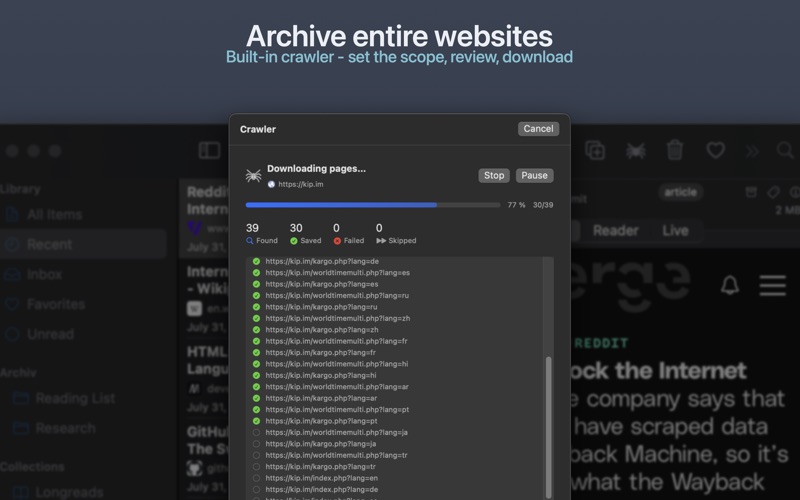This screenshot has height=500, width=800.
Task: Click the trash icon in the toolbar
Action: pos(674,150)
